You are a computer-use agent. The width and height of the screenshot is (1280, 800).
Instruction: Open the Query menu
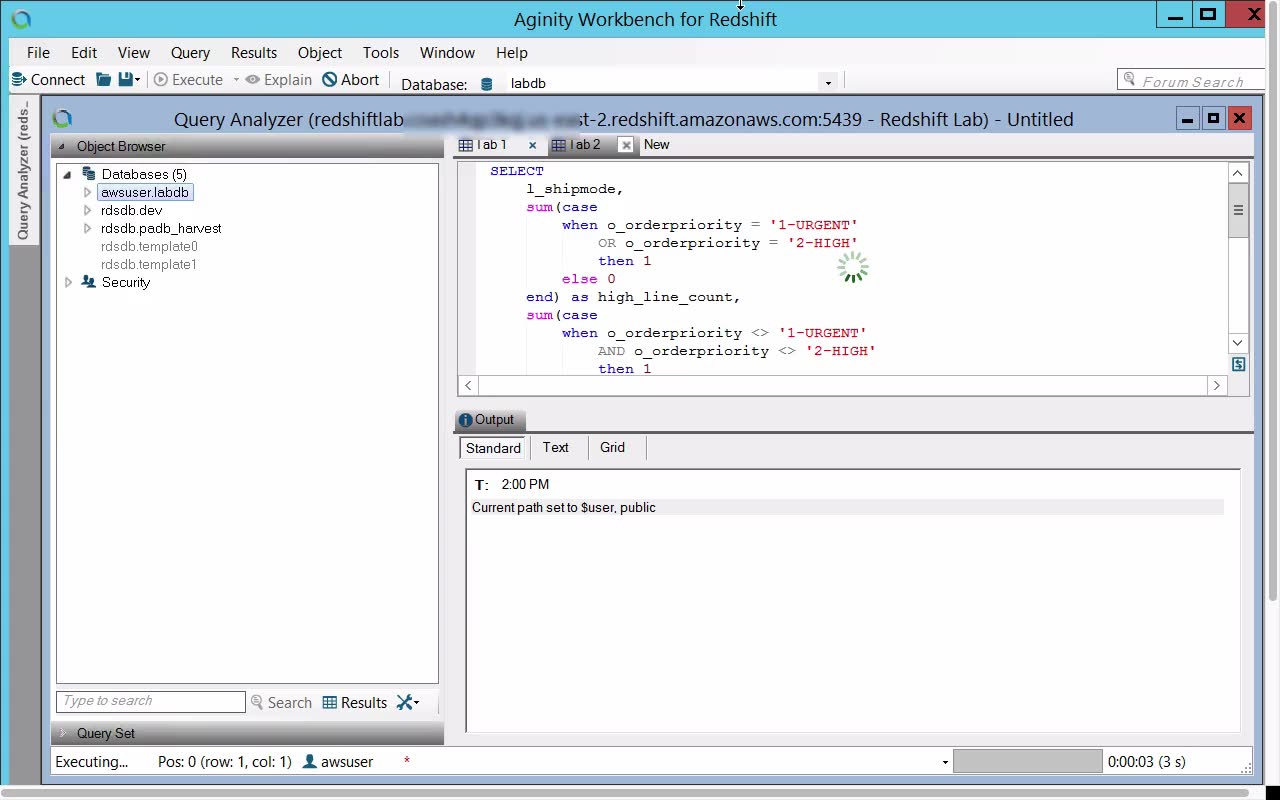(x=190, y=53)
